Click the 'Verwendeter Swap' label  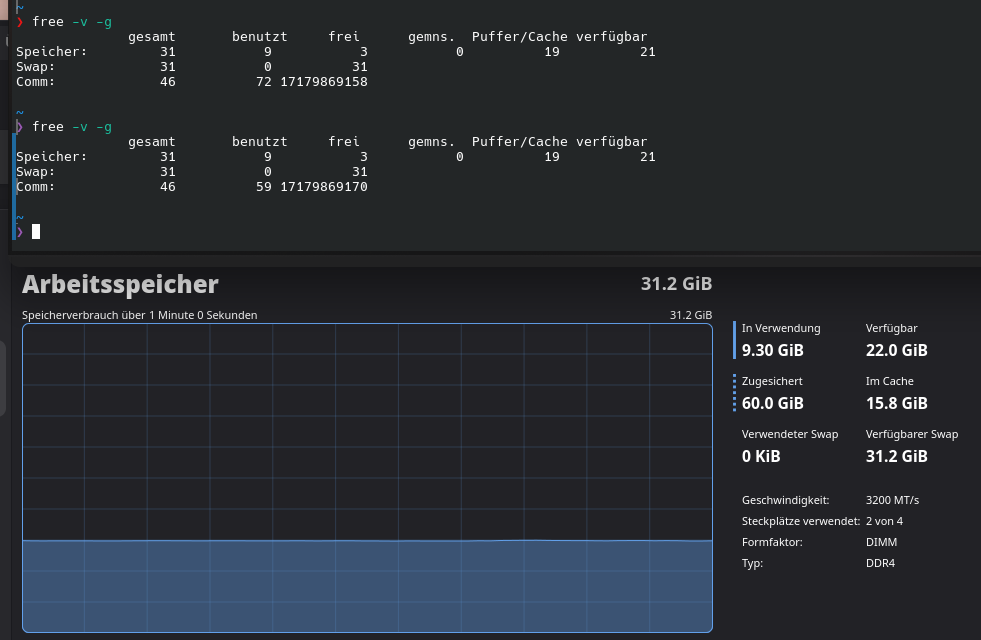click(x=790, y=434)
